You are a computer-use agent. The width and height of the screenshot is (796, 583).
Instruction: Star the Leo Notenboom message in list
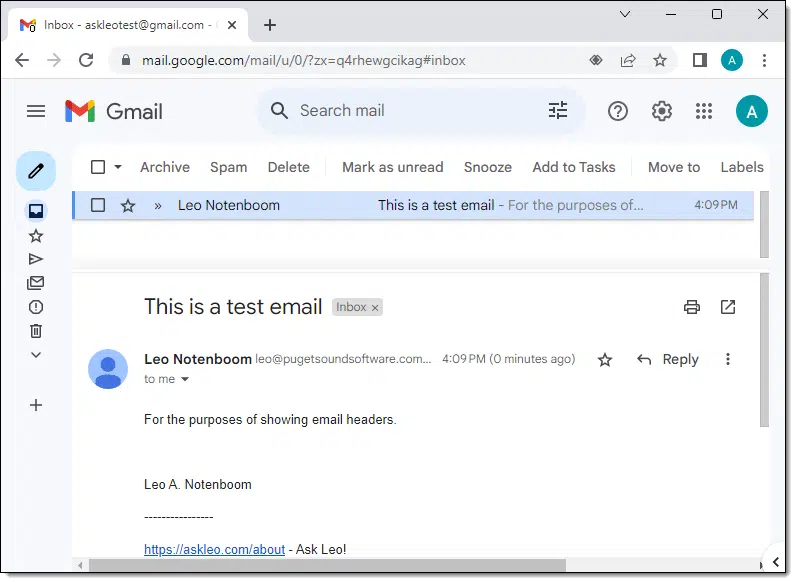coord(128,206)
